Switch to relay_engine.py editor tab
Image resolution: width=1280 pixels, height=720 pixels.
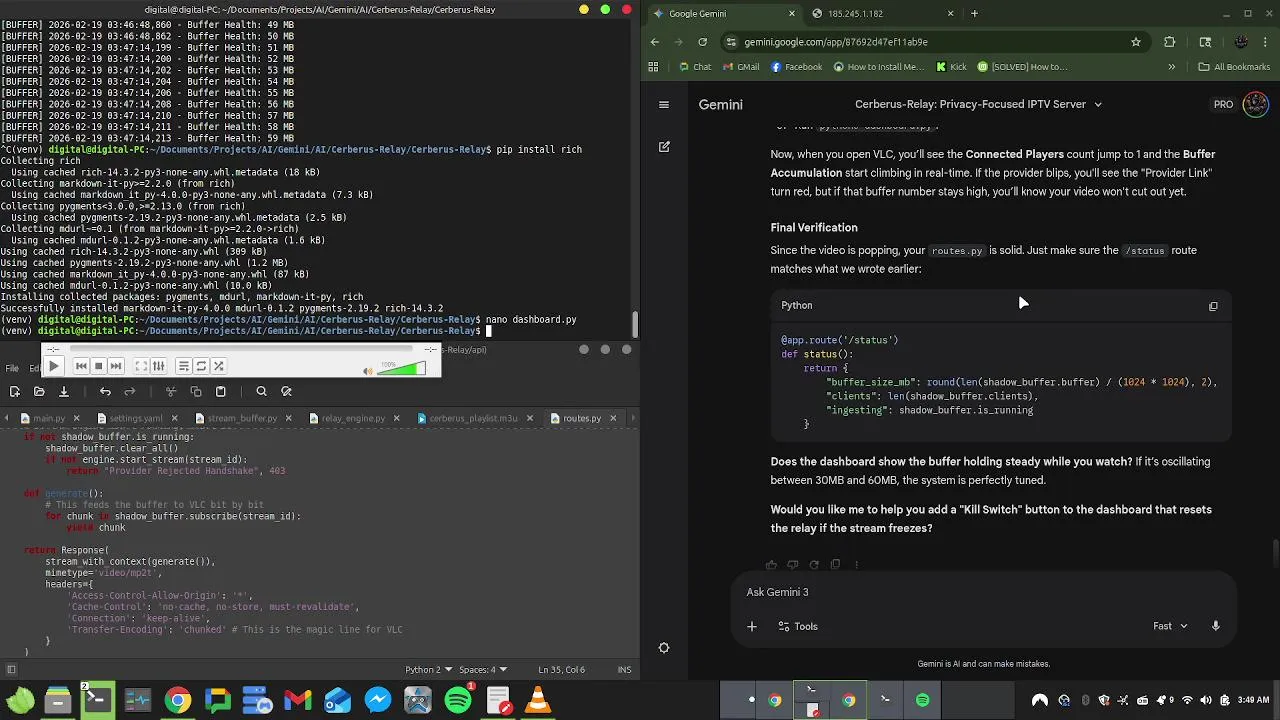(352, 418)
